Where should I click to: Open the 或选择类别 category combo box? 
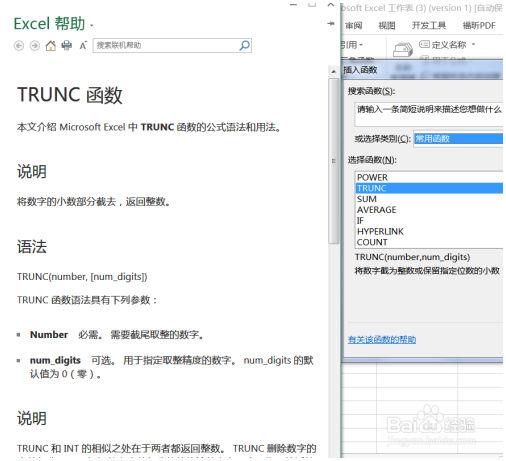click(458, 138)
